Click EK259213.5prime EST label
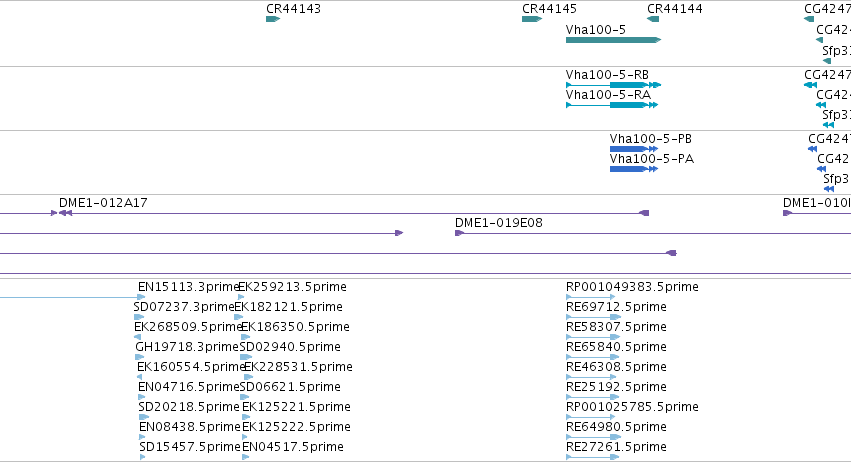 tap(293, 287)
